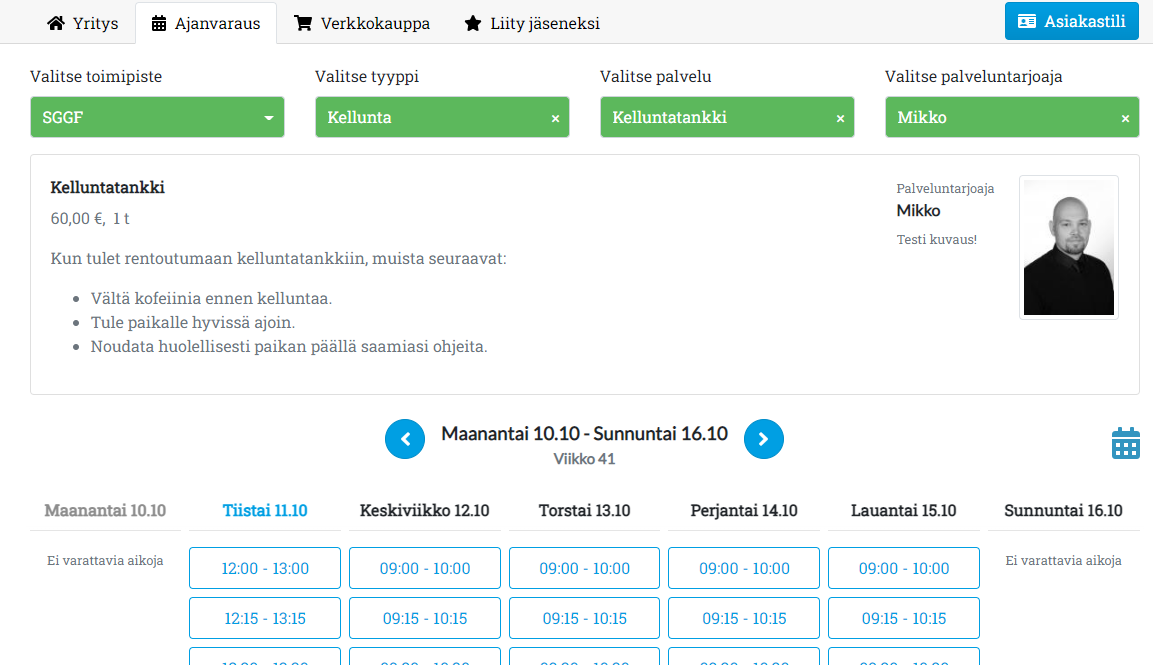The width and height of the screenshot is (1153, 665).
Task: Pick Saturday 09:00 - 10:00 time slot
Action: point(904,568)
